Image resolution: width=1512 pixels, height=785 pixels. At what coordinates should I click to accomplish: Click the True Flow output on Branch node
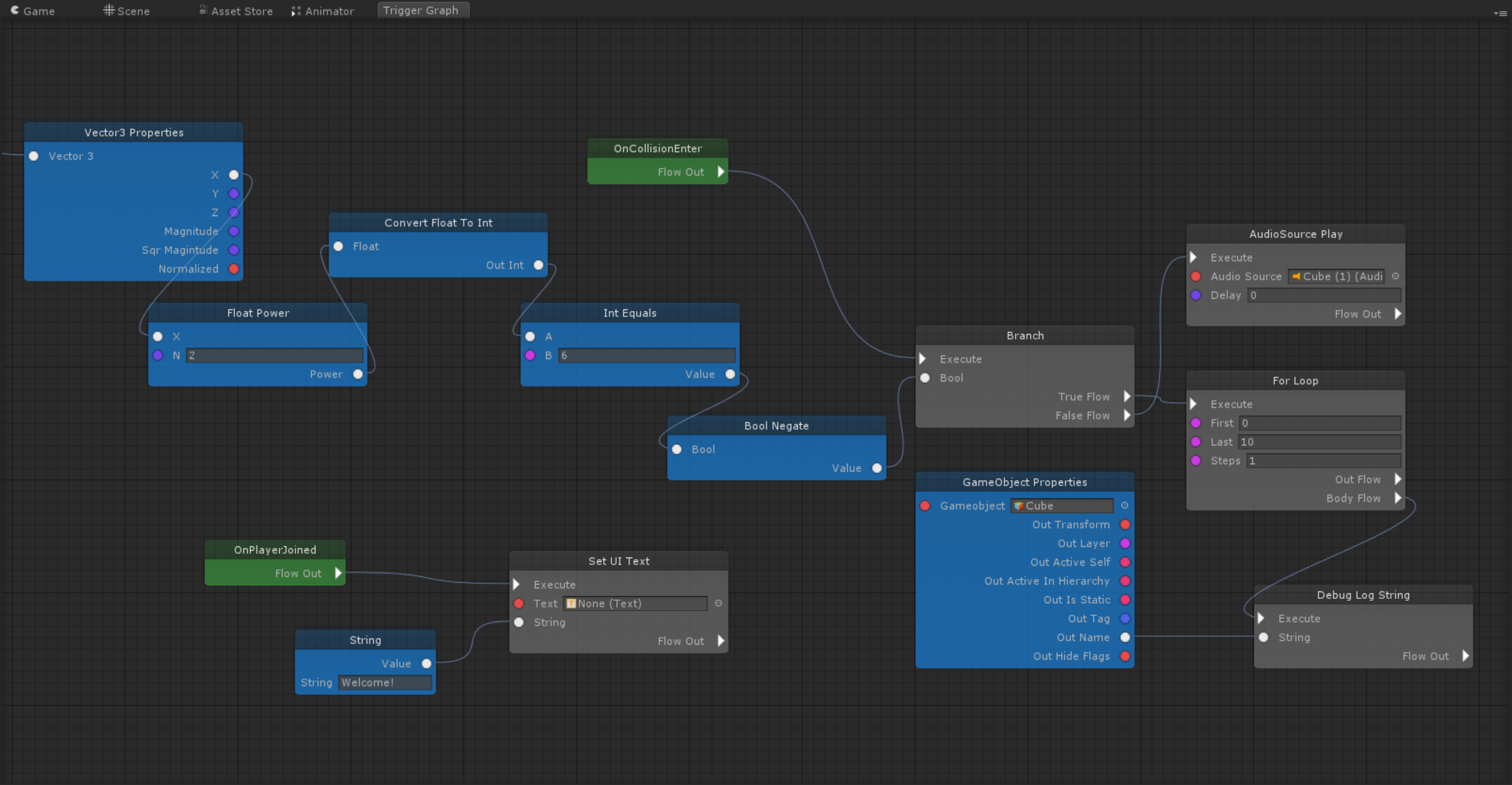[1125, 396]
